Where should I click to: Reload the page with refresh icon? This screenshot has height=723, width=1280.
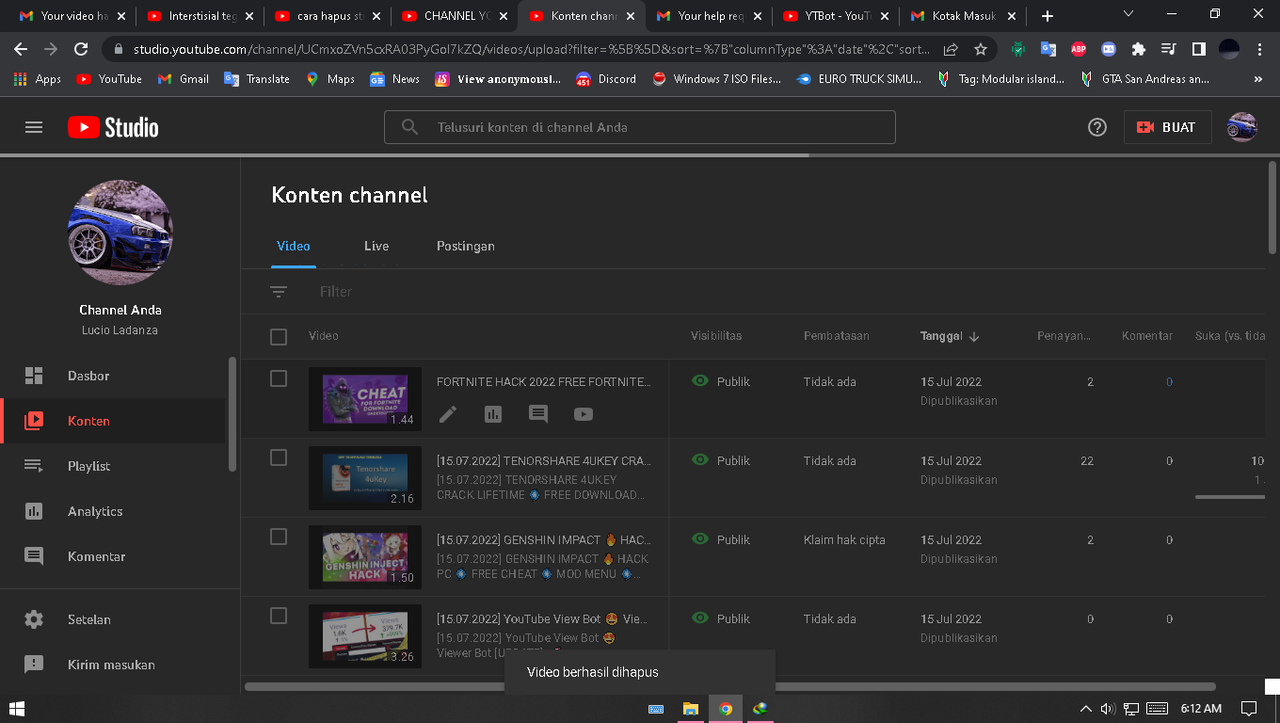82,49
